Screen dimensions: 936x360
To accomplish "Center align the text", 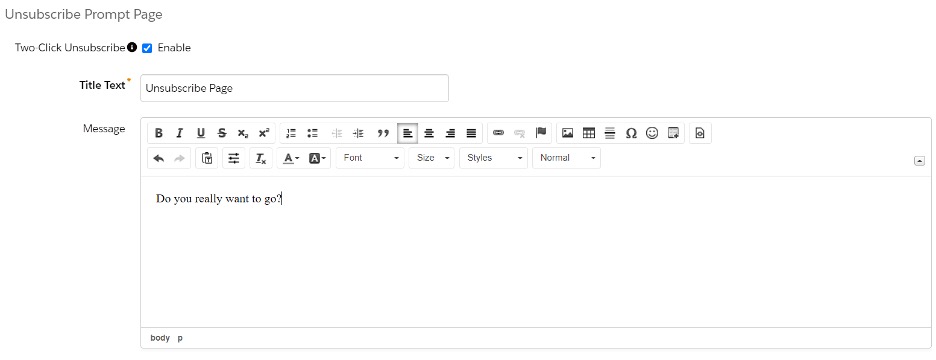I will pyautogui.click(x=429, y=133).
